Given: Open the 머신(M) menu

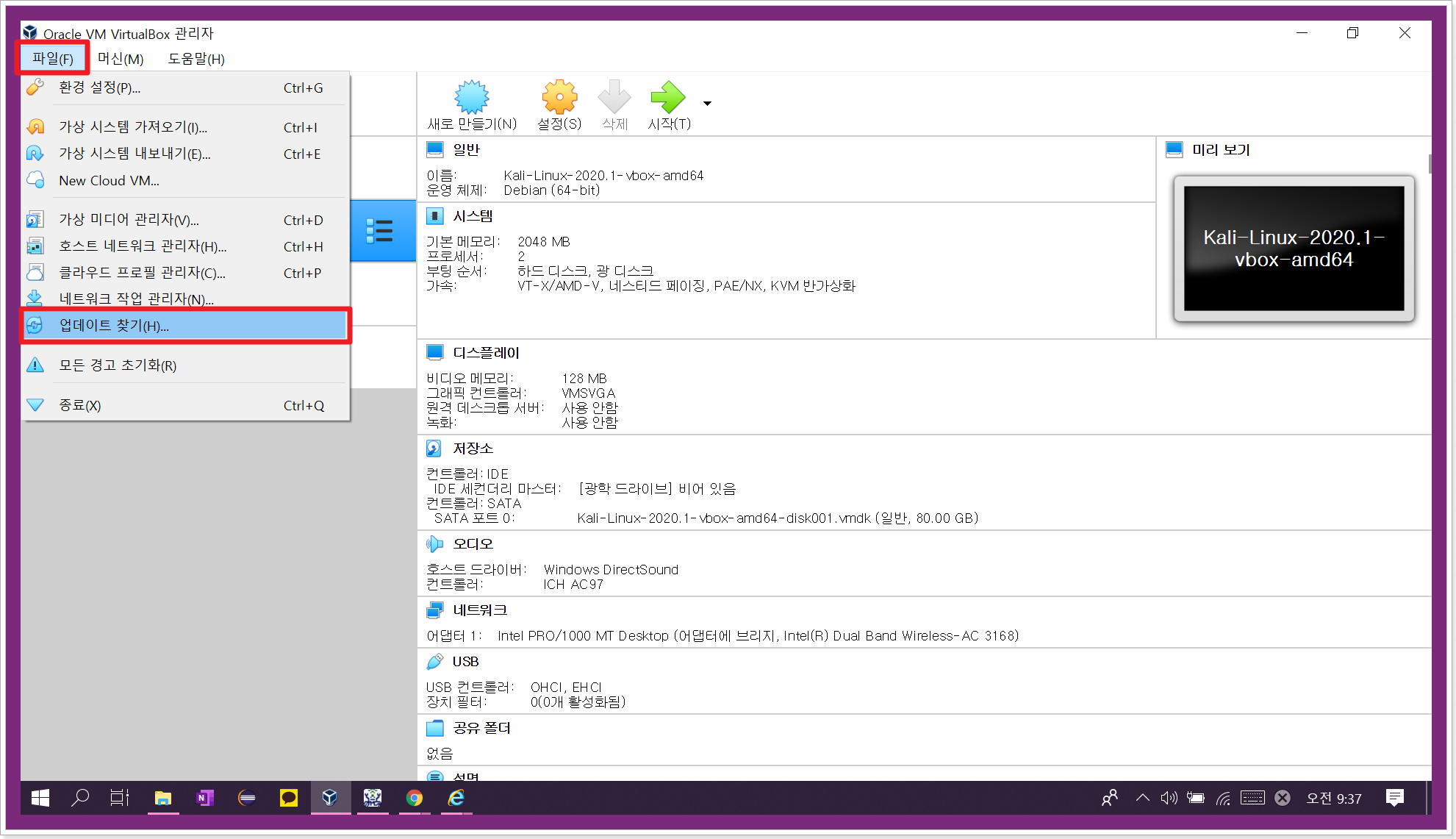Looking at the screenshot, I should tap(121, 59).
